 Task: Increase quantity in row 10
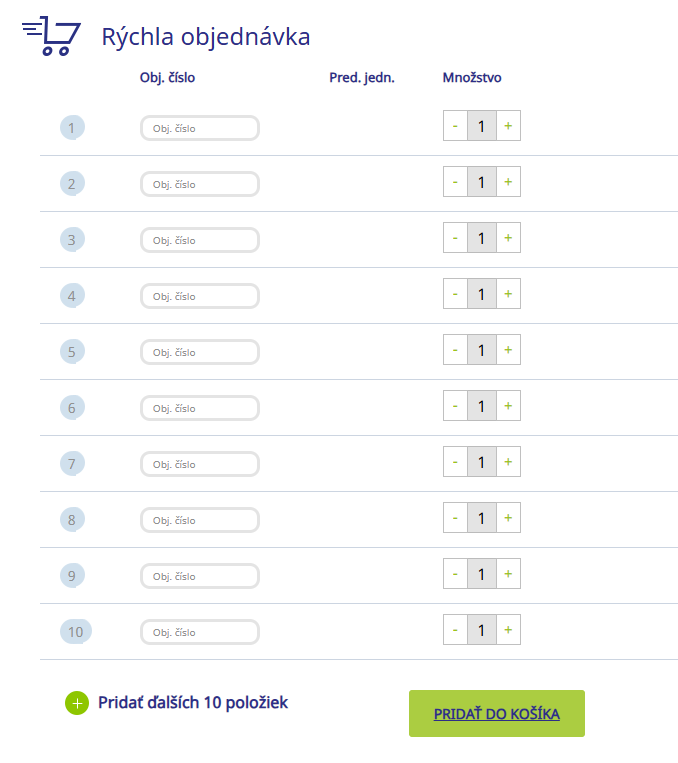point(508,631)
